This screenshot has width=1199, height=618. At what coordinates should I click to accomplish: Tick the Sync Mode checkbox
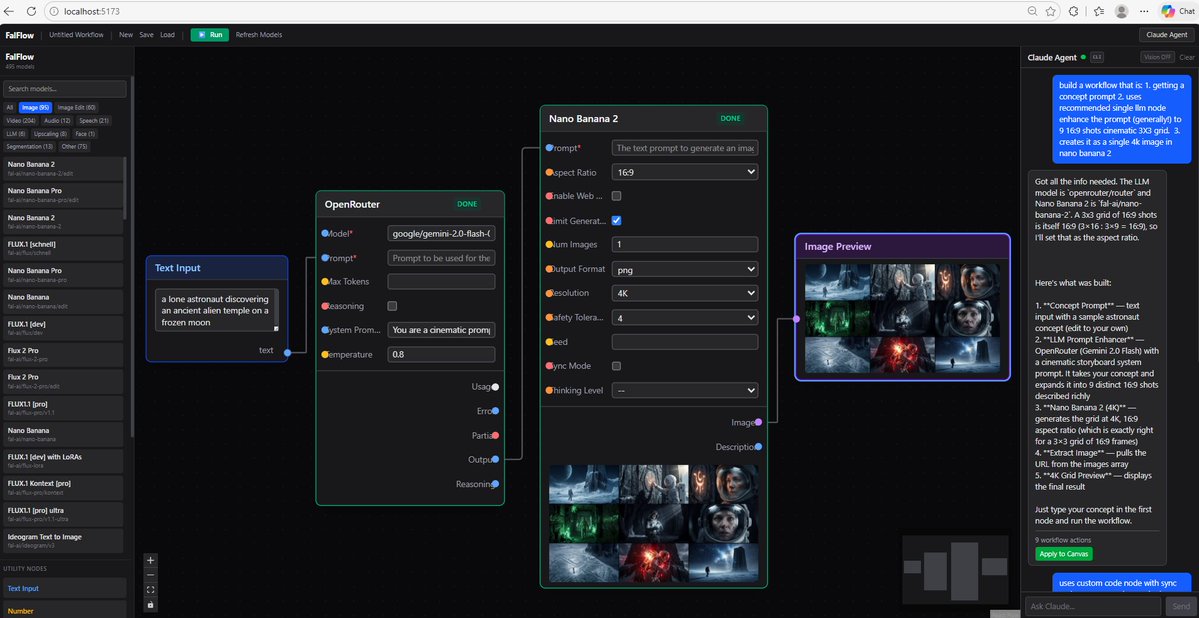[x=616, y=366]
